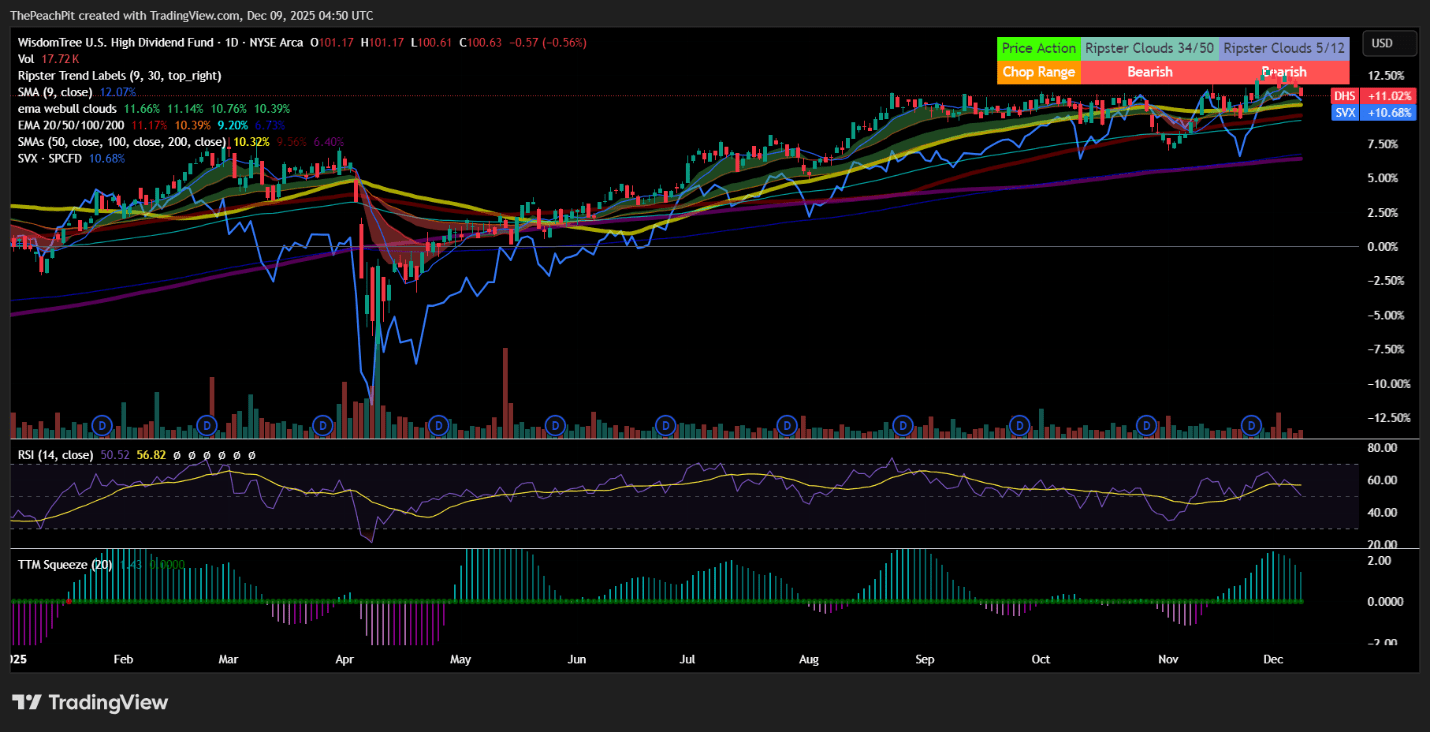1430x732 pixels.
Task: Select the Ripster Trend Labels indicator legend
Action: coord(120,75)
